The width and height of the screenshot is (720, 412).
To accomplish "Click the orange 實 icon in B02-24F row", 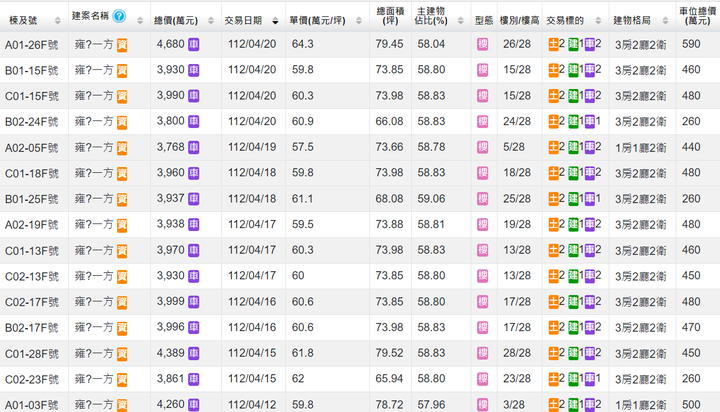I will click(122, 122).
